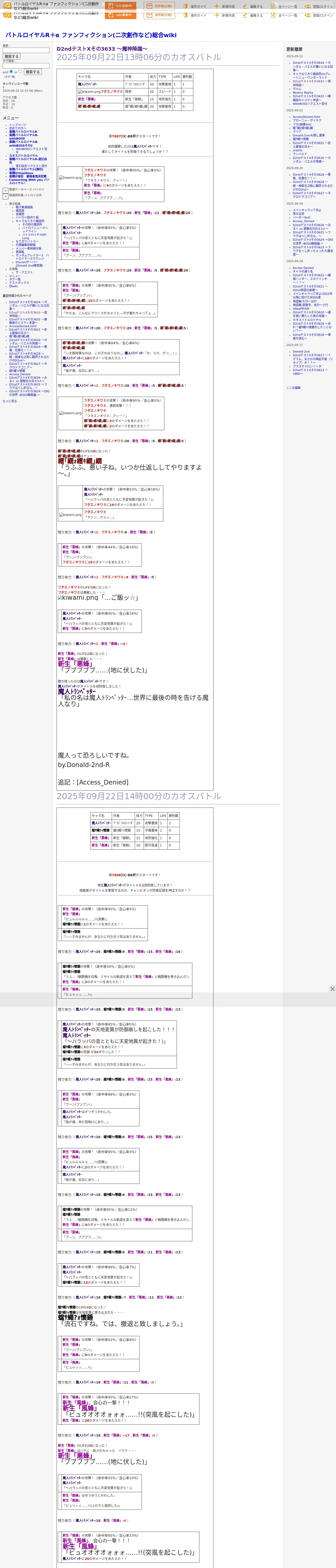Open ザ・クエスト link
The height and width of the screenshot is (1568, 336).
tap(24, 273)
